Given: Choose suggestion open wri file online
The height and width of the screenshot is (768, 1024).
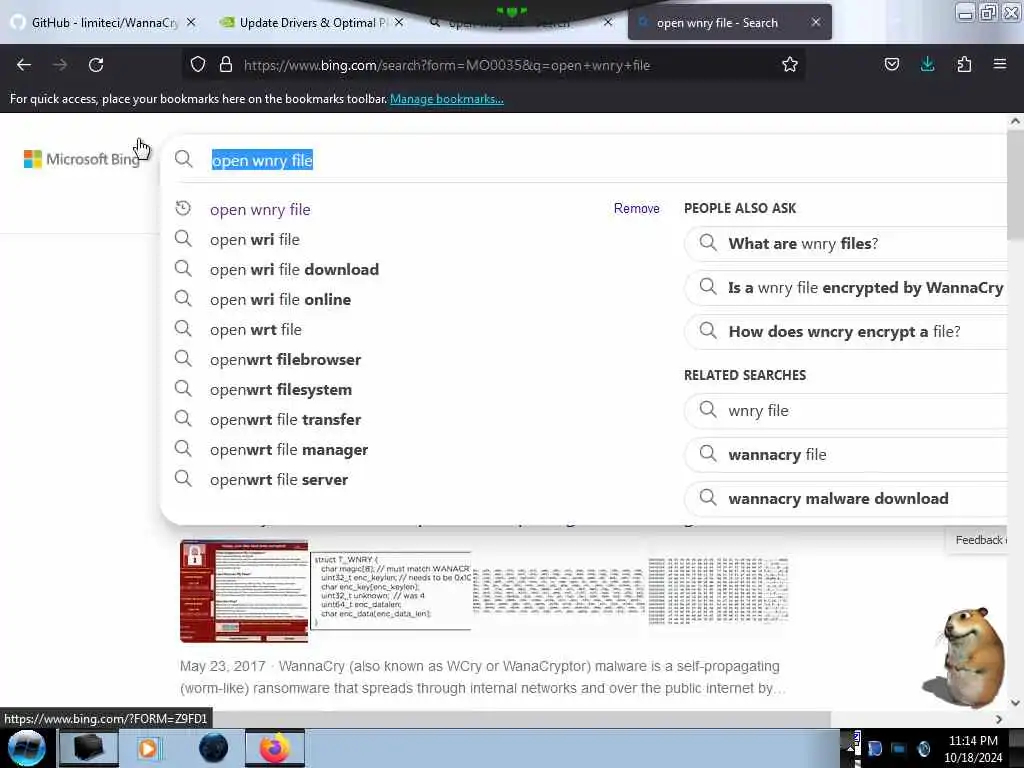Looking at the screenshot, I should click(280, 300).
